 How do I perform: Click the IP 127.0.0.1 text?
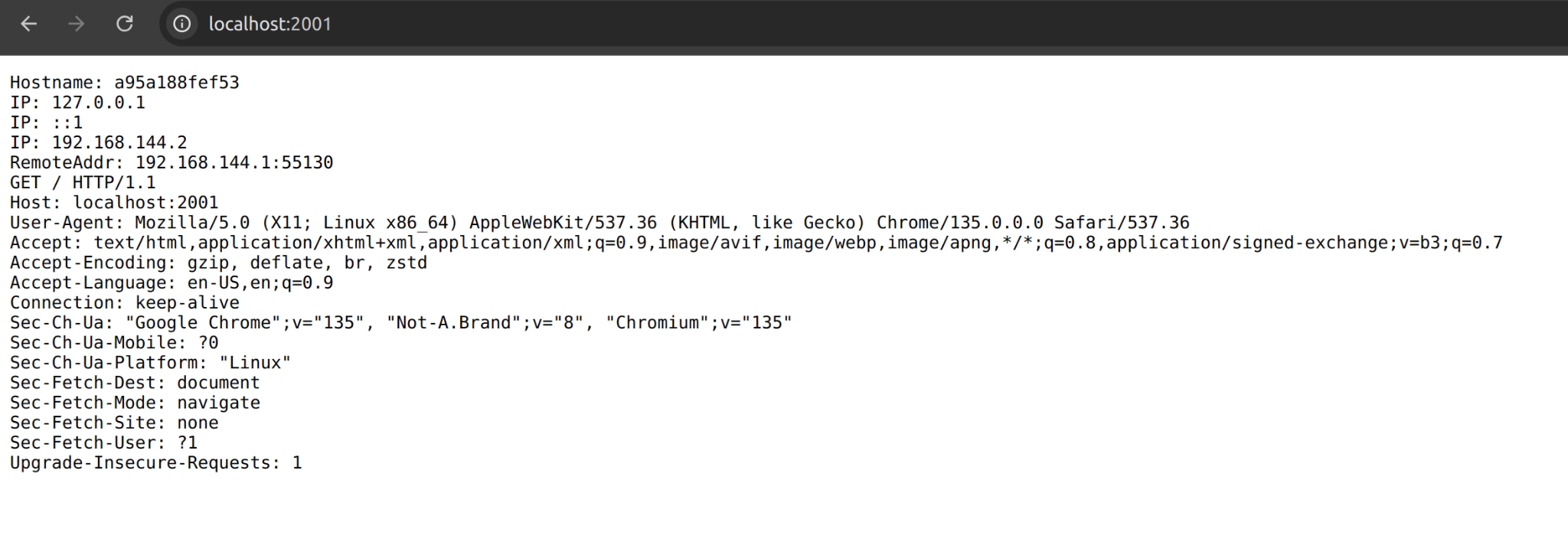(77, 103)
